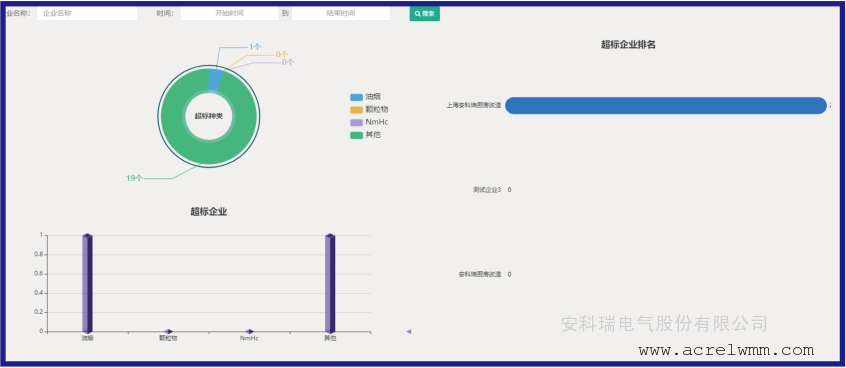
Task: Open the end time picker field
Action: (340, 13)
